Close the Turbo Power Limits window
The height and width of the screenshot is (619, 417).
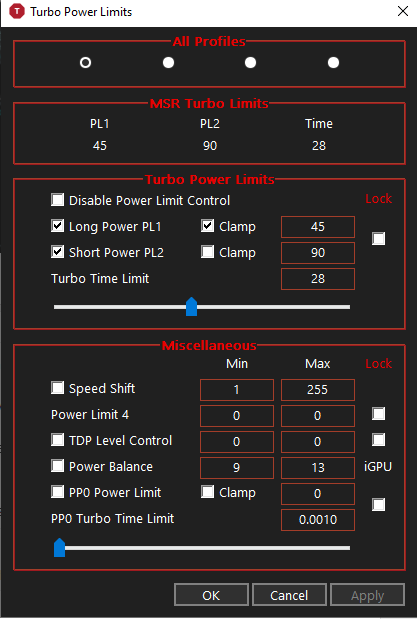403,11
